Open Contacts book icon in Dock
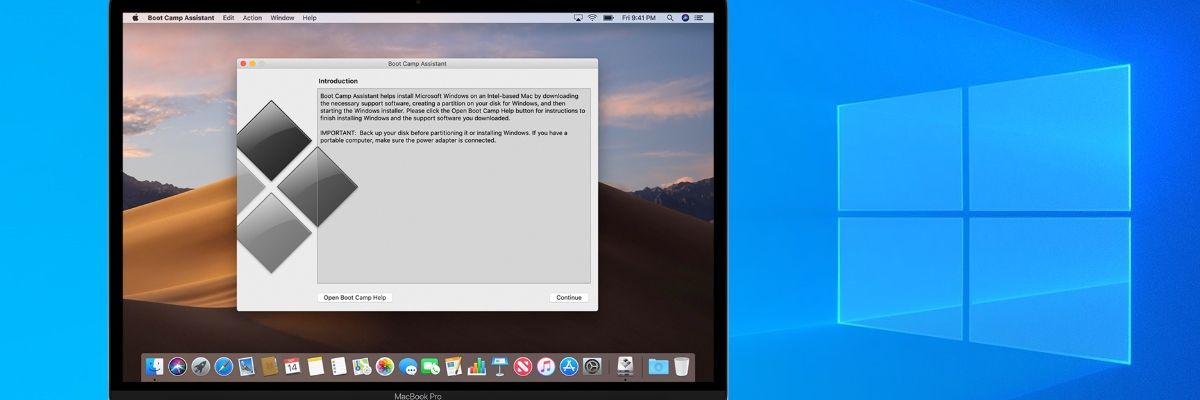The width and height of the screenshot is (1200, 400). point(269,367)
